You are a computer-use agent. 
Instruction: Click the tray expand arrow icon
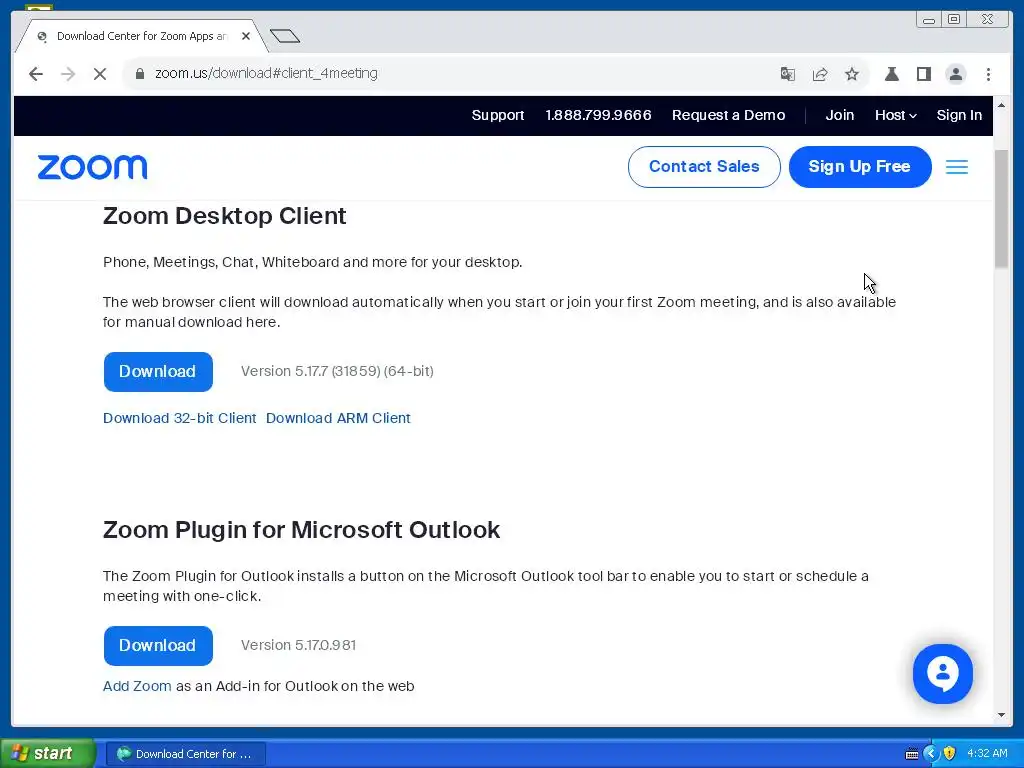tap(931, 754)
